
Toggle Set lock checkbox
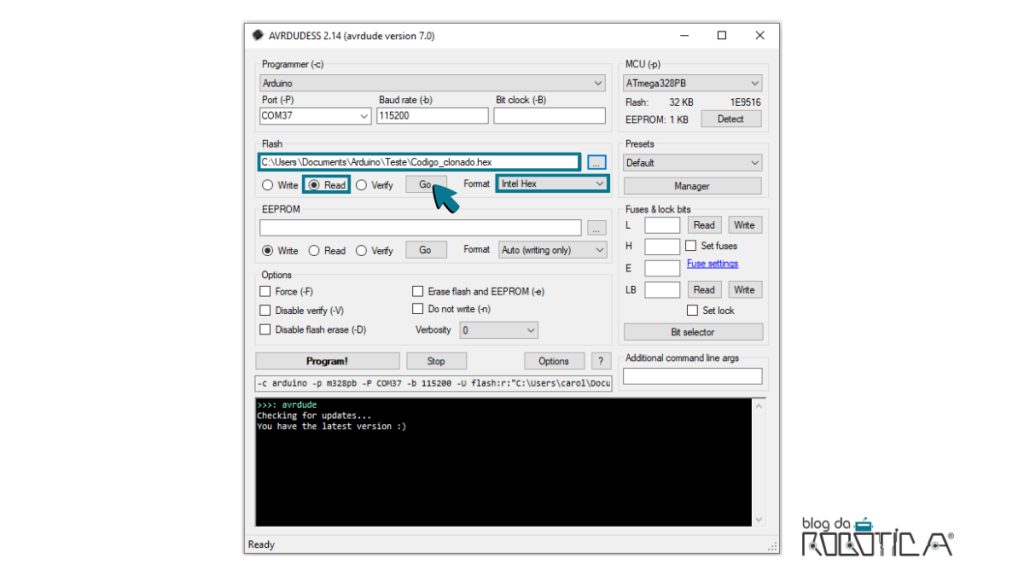(692, 311)
